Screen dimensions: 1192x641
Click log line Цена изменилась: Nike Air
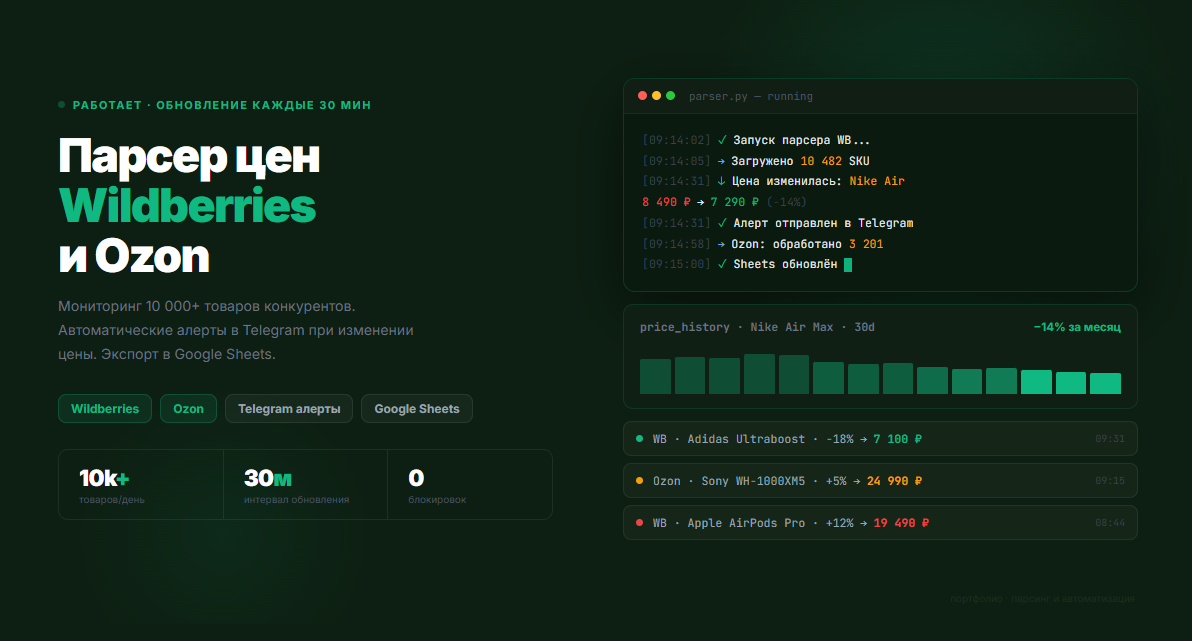point(773,181)
